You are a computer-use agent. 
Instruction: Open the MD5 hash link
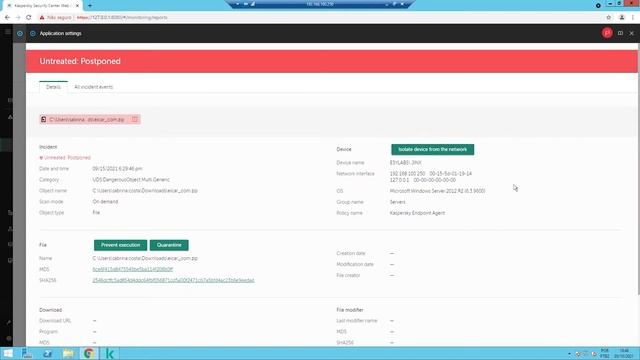133,269
